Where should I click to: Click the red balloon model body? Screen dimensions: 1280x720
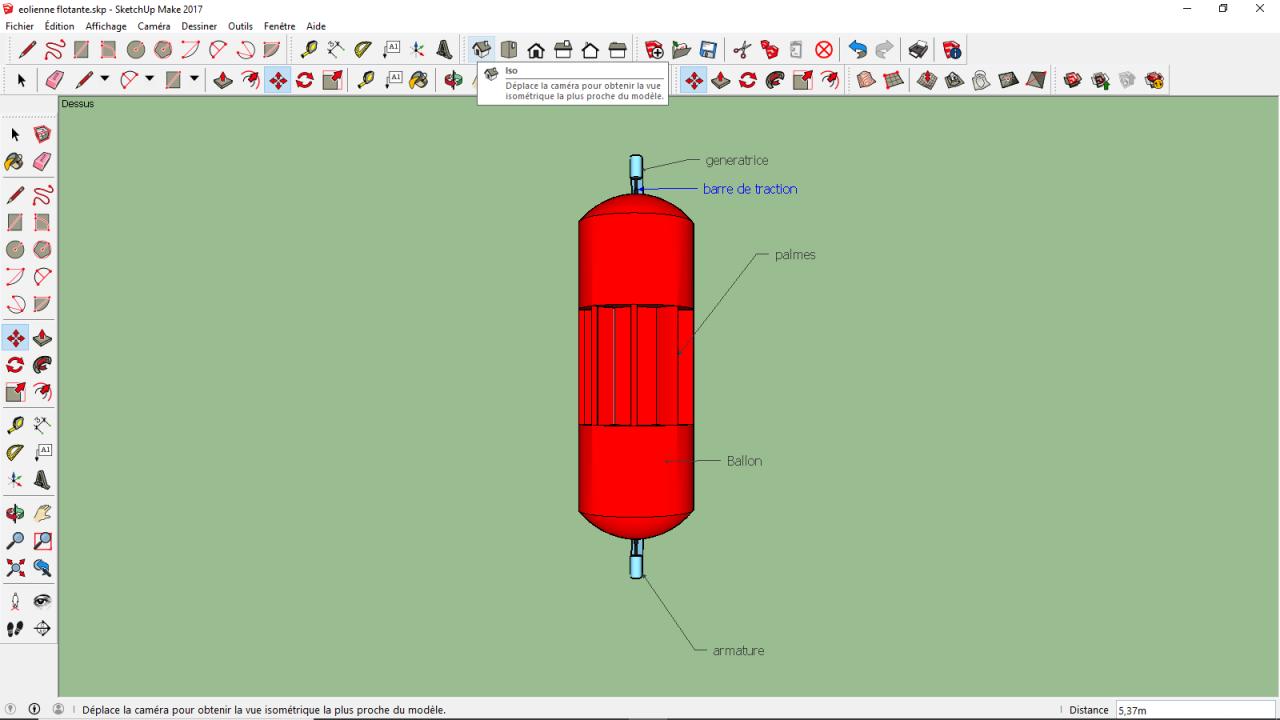click(636, 366)
